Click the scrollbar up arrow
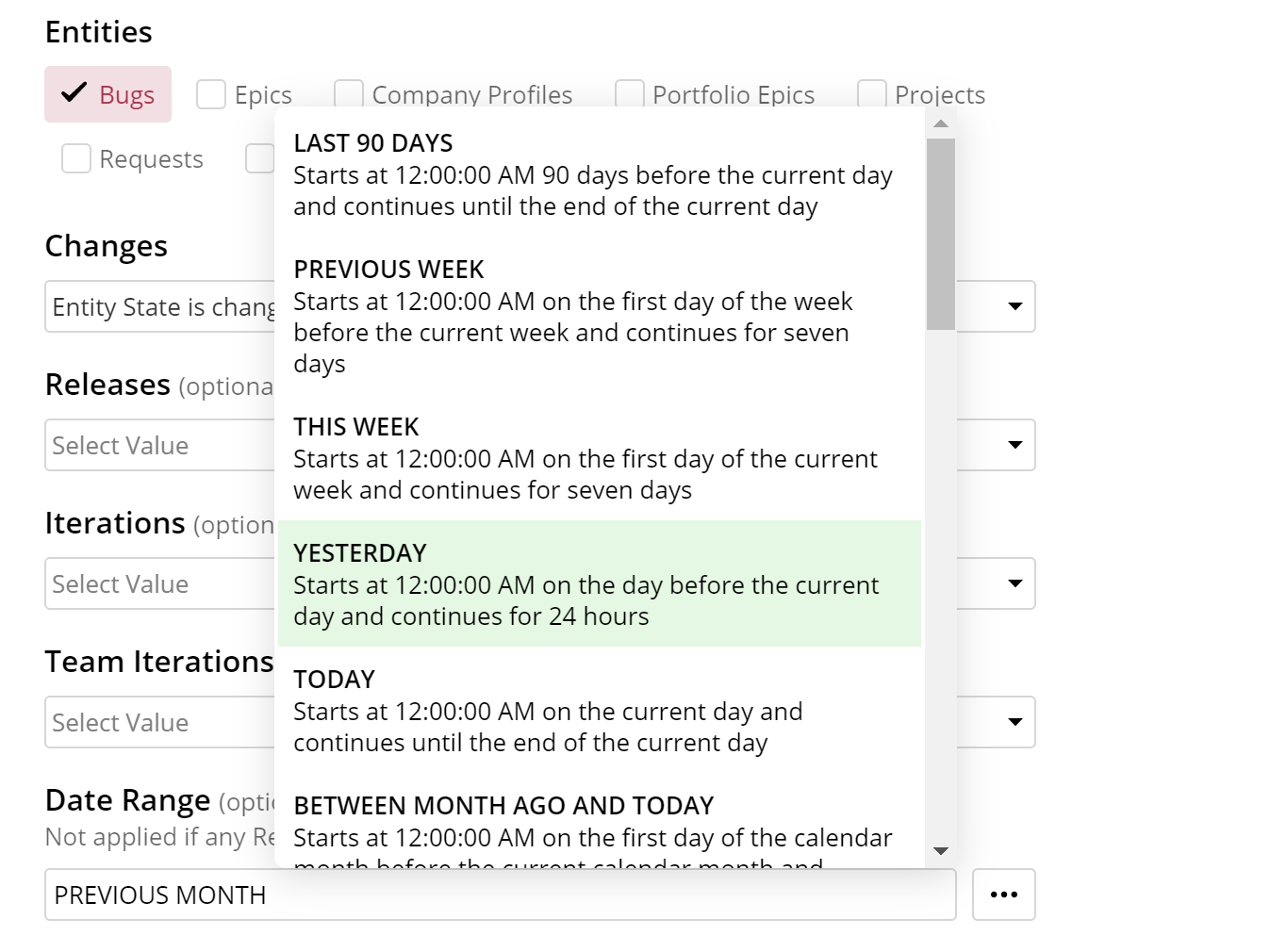The width and height of the screenshot is (1270, 952). (940, 123)
